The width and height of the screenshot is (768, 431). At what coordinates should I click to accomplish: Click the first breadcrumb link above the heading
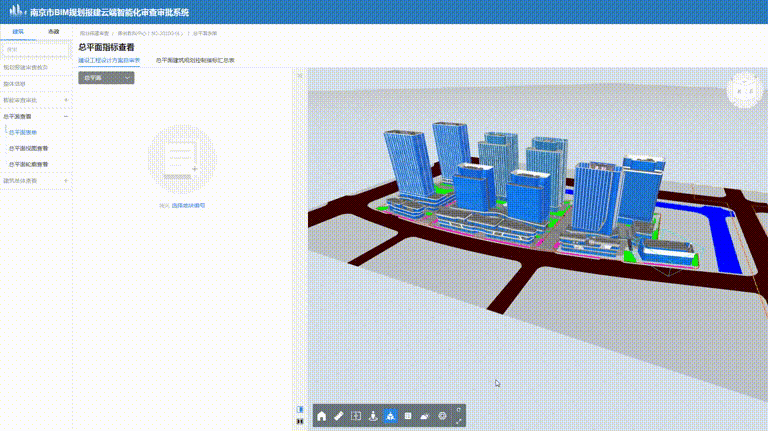click(x=95, y=33)
